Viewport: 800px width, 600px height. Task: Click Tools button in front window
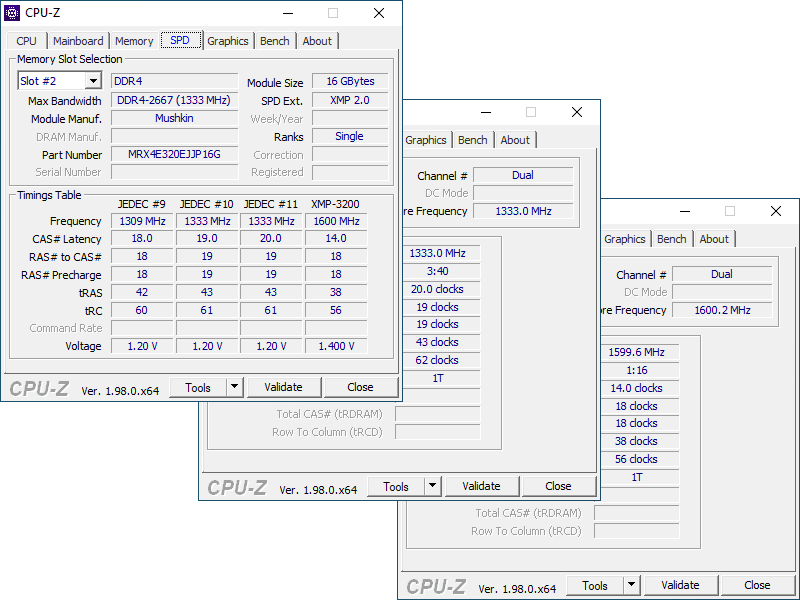198,387
